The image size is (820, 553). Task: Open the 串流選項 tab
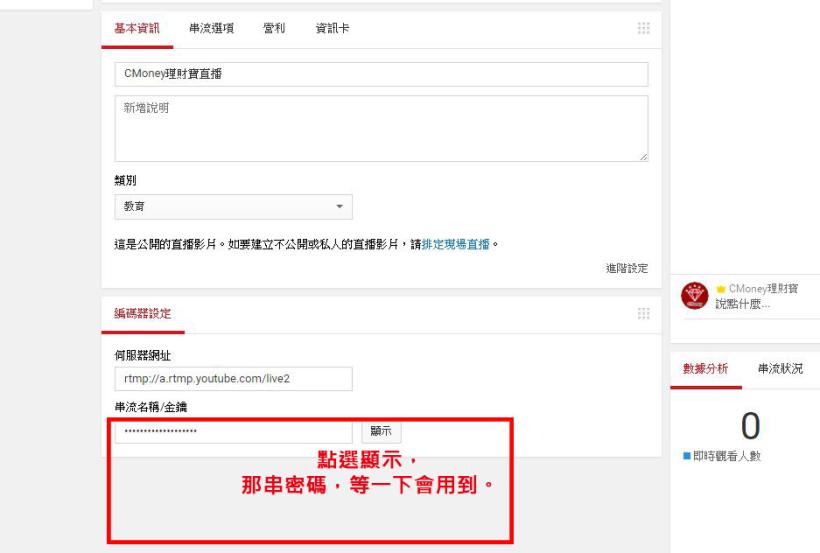(x=211, y=29)
